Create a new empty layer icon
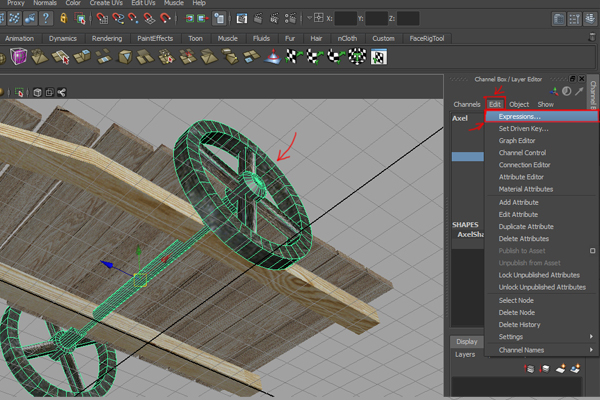 point(560,369)
